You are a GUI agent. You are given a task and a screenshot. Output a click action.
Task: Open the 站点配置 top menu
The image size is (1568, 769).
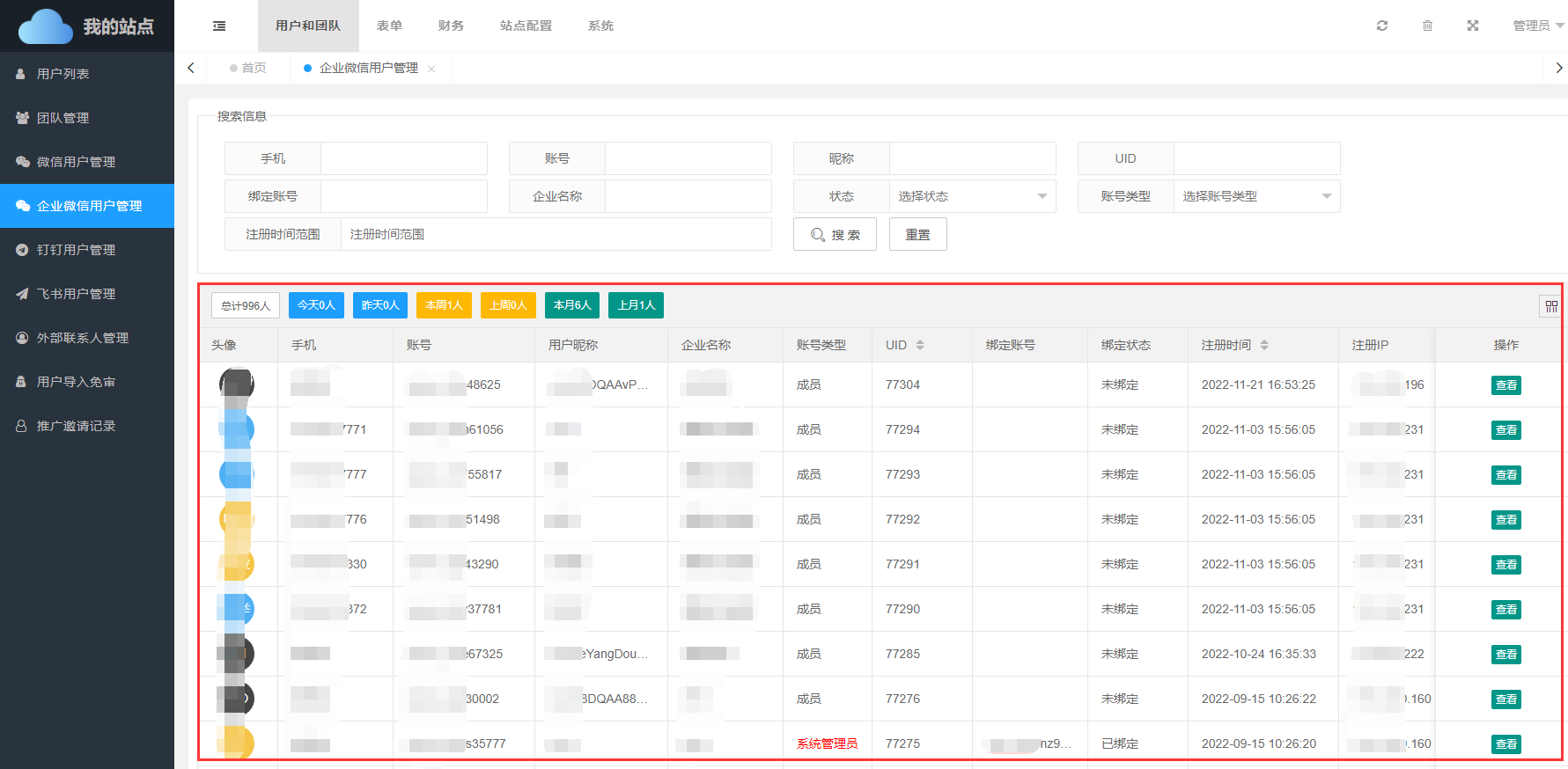coord(526,26)
